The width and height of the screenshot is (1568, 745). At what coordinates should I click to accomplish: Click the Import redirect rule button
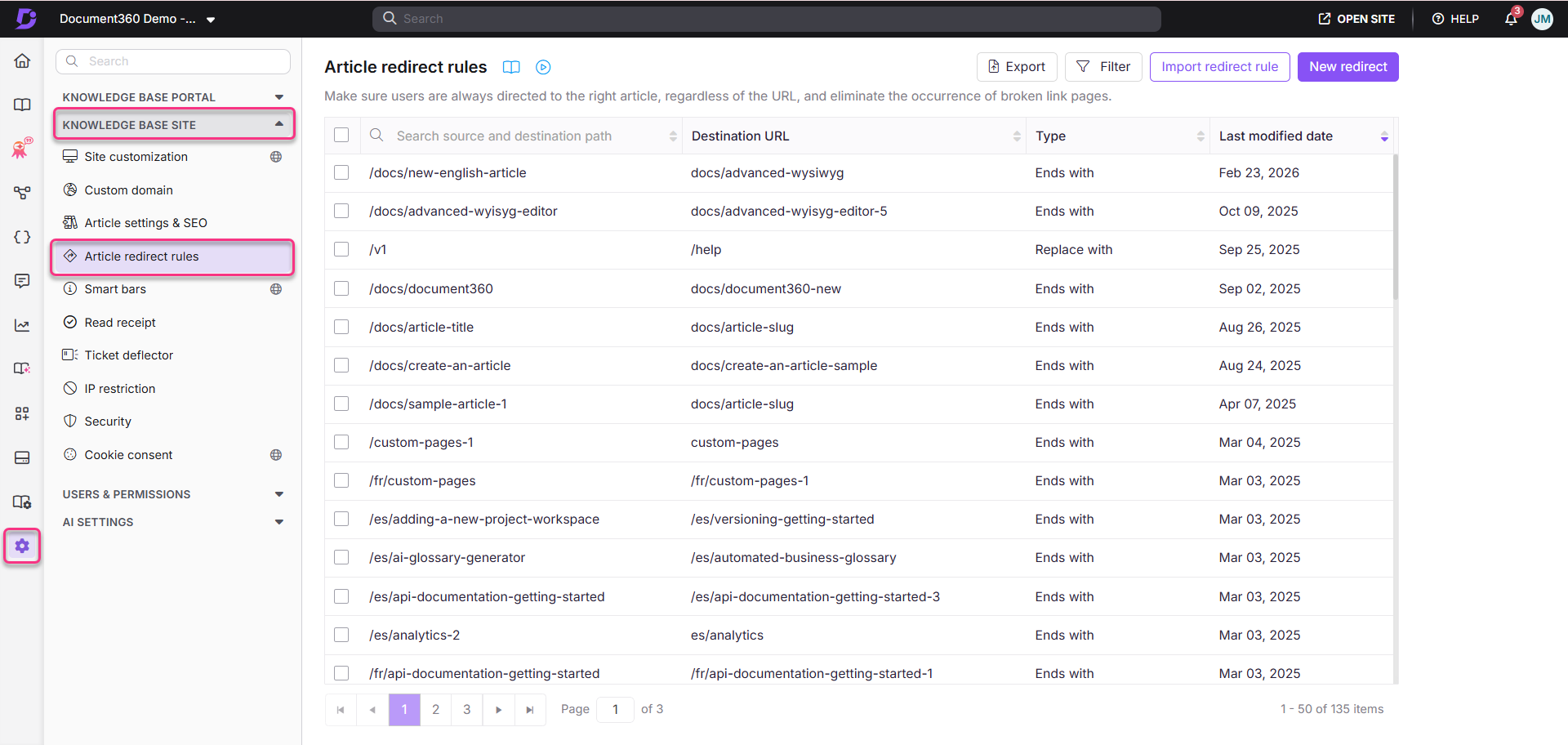point(1219,66)
